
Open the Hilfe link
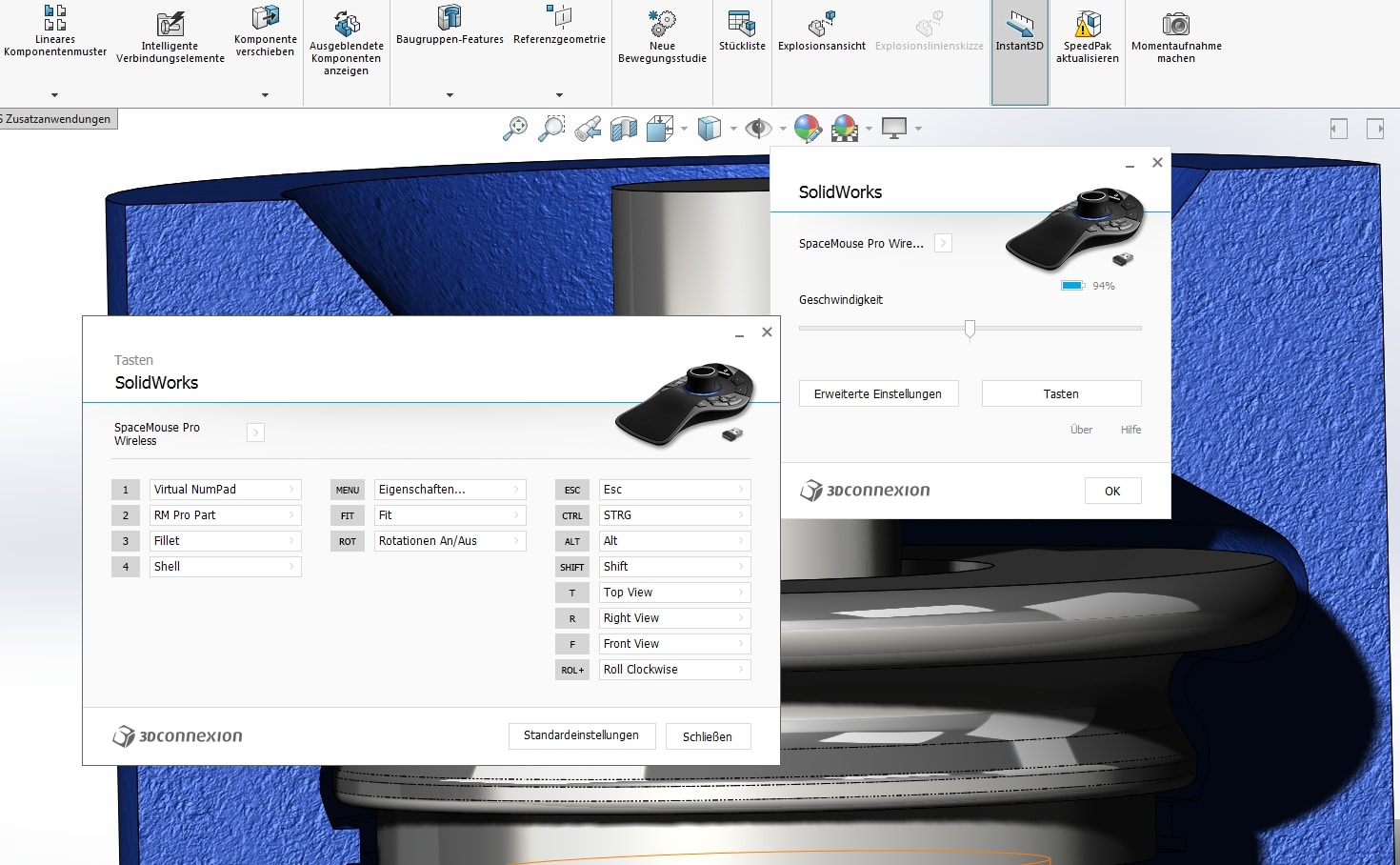(x=1130, y=430)
